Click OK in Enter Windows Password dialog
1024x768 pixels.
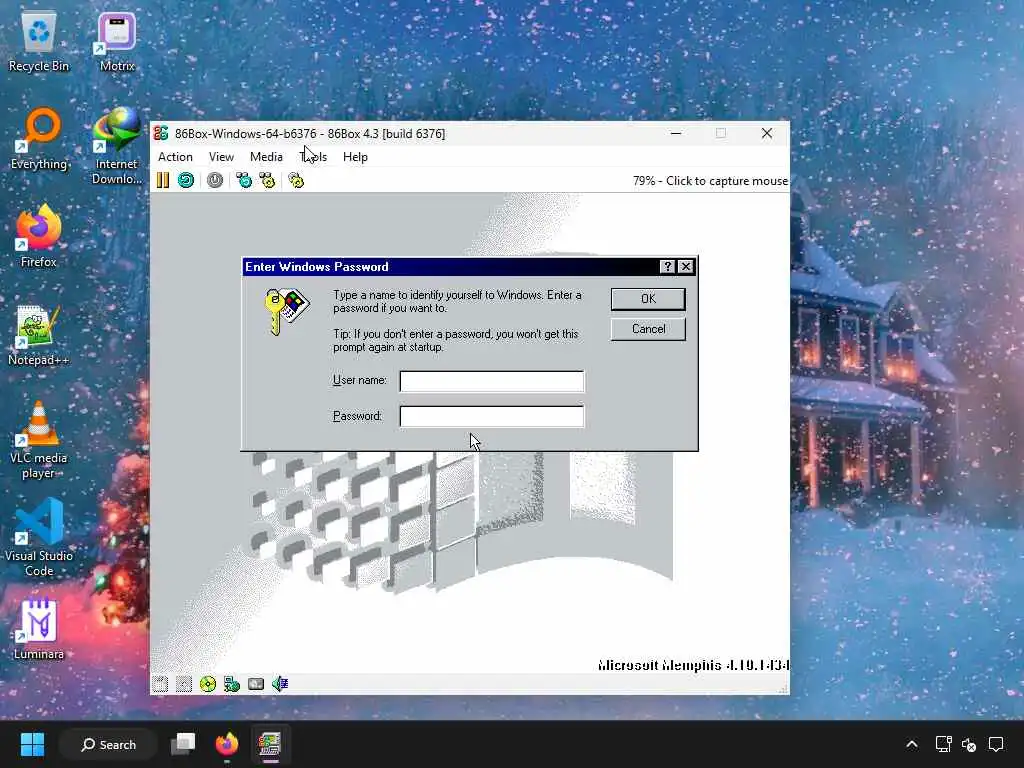648,298
